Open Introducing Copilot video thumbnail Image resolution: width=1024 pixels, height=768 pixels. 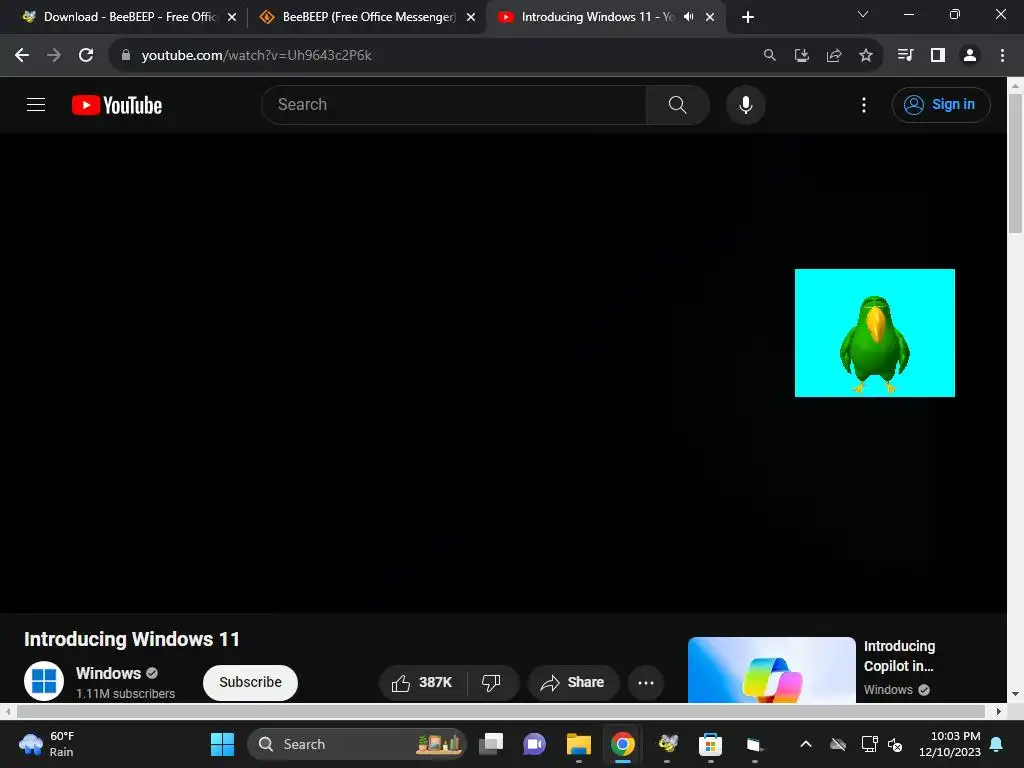(771, 670)
